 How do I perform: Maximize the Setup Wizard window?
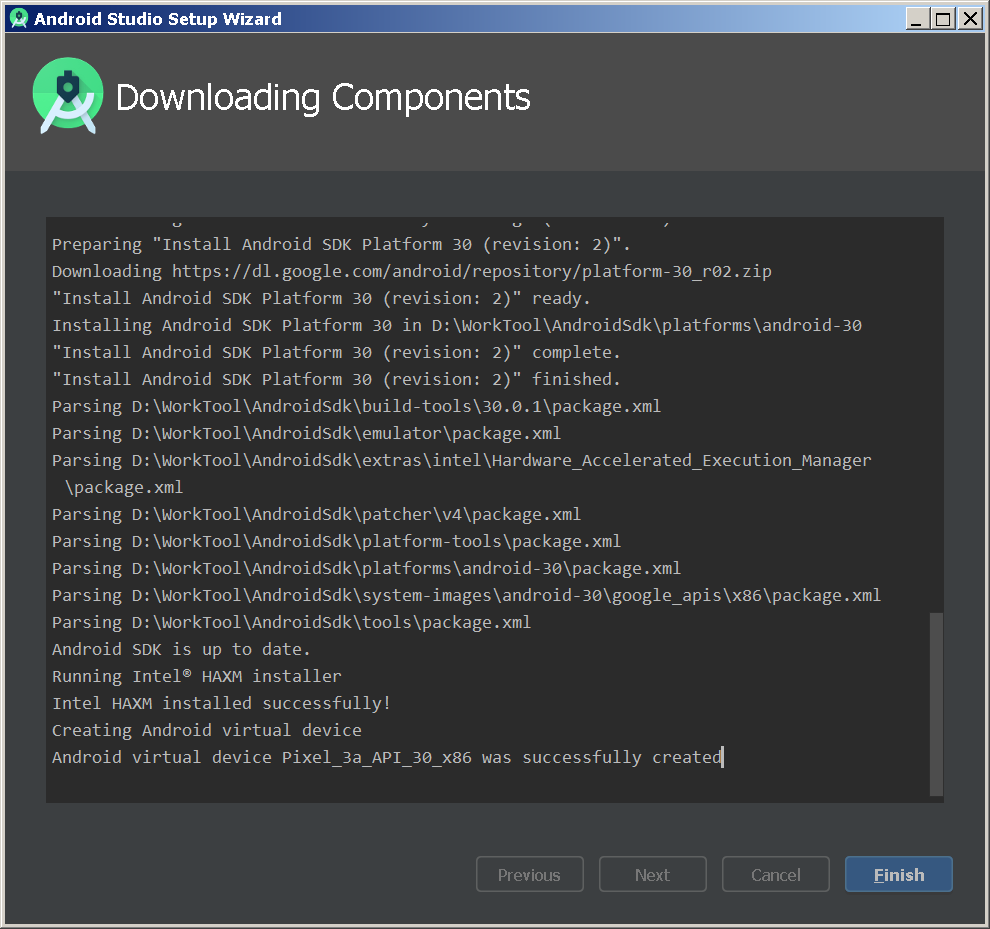click(x=943, y=19)
